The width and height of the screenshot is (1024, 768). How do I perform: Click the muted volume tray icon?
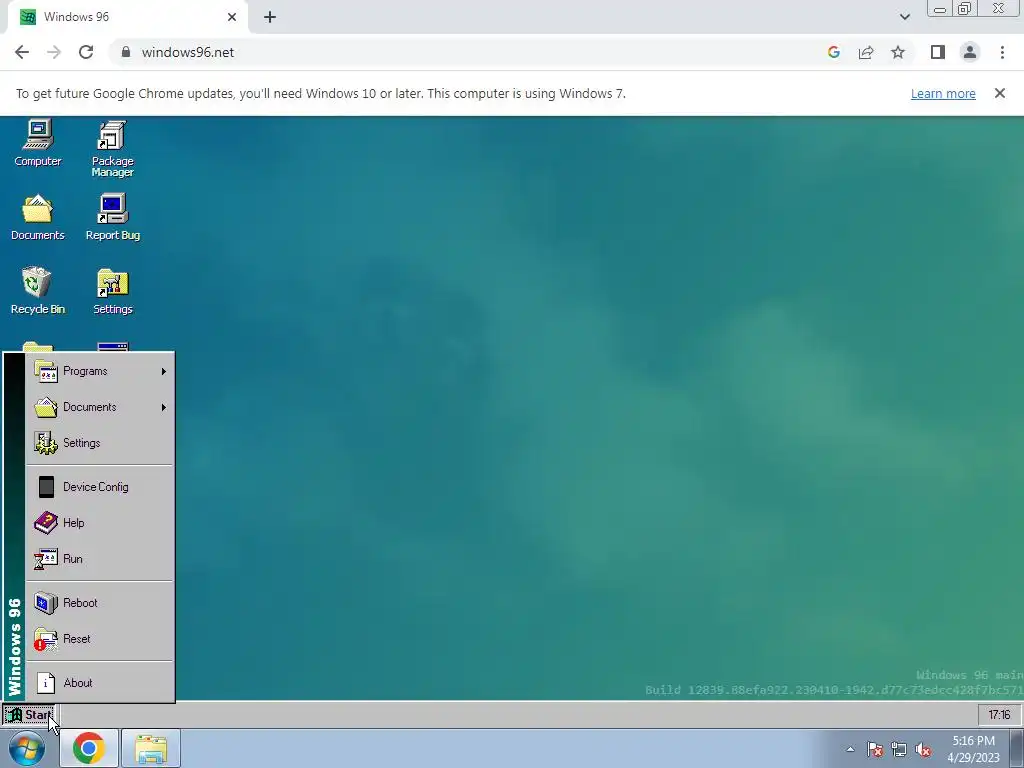[x=923, y=749]
